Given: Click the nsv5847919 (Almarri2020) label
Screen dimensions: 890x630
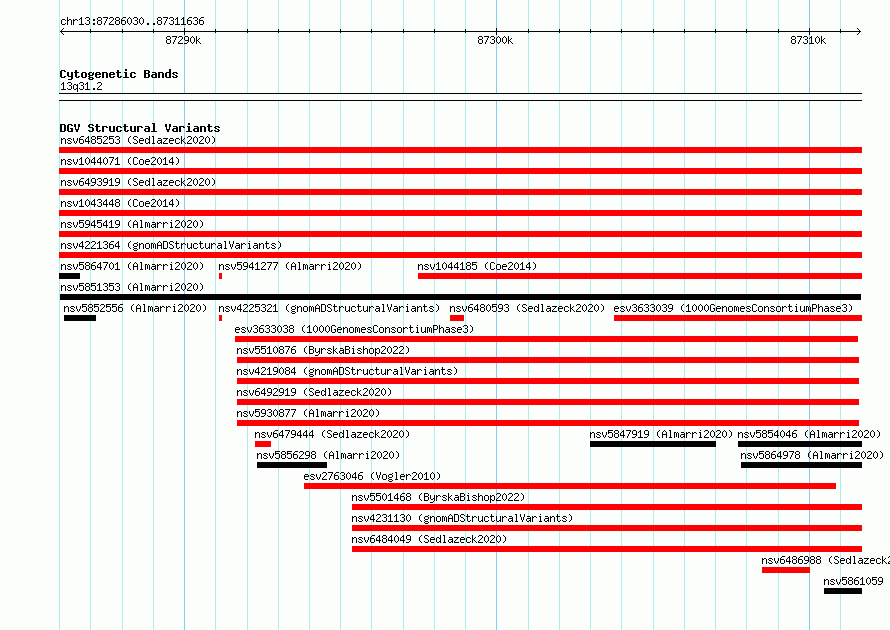Looking at the screenshot, I should tap(661, 434).
